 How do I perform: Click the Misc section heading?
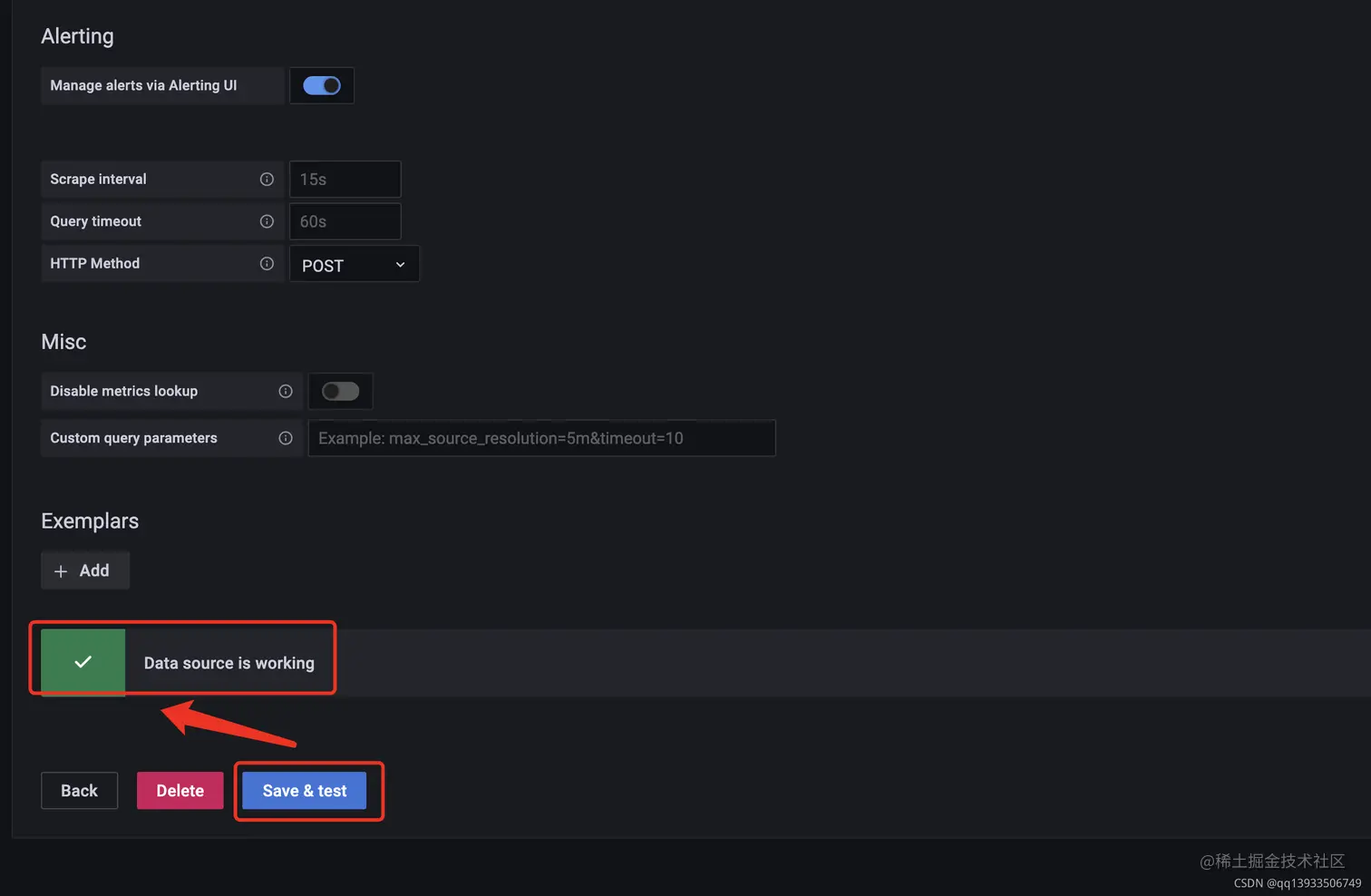tap(63, 342)
